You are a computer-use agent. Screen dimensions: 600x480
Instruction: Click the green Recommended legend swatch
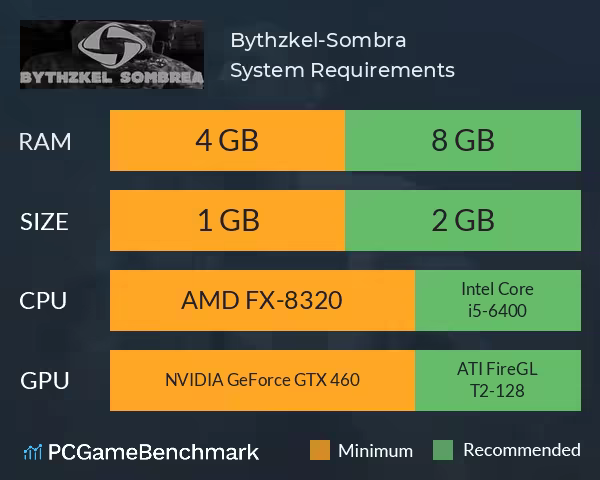click(x=444, y=450)
